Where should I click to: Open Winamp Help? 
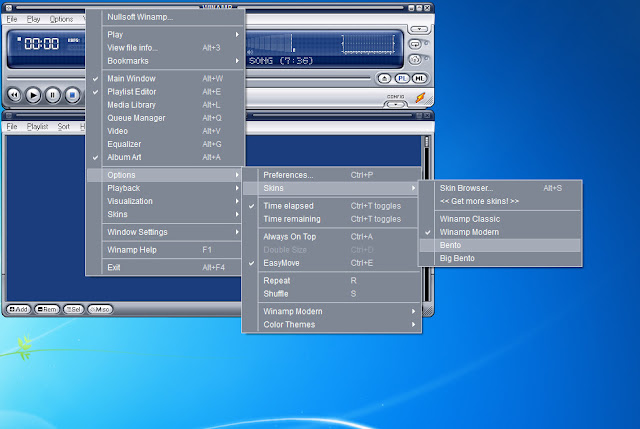(165, 250)
